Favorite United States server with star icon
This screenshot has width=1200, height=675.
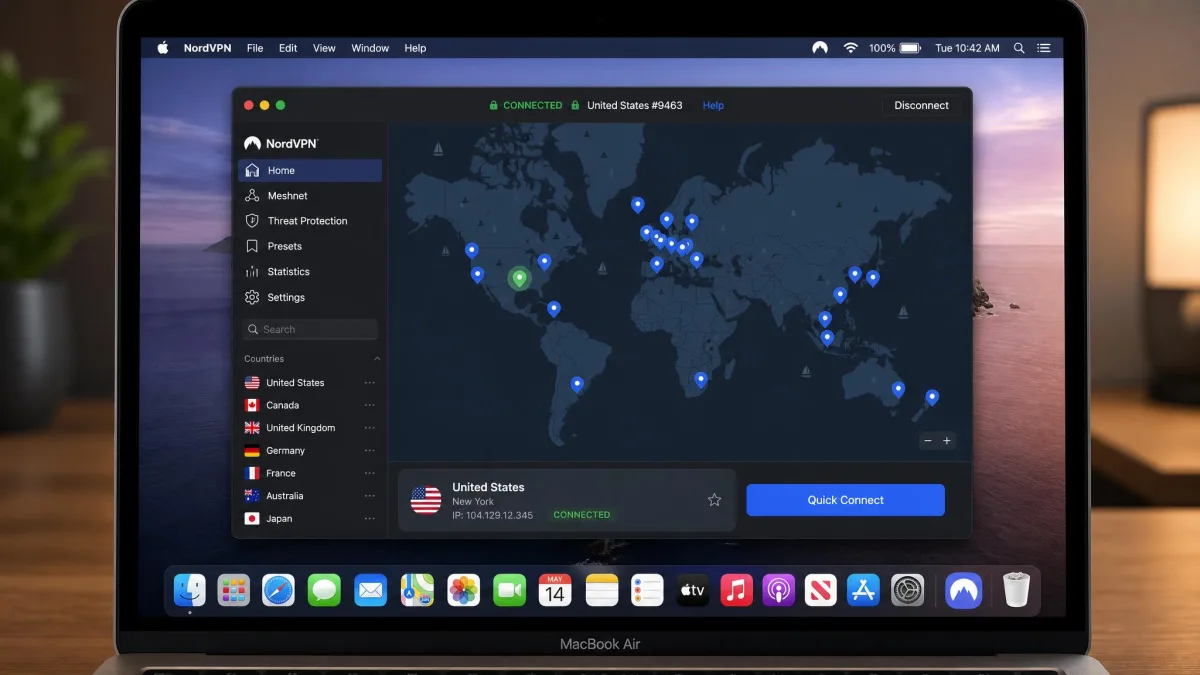[714, 500]
